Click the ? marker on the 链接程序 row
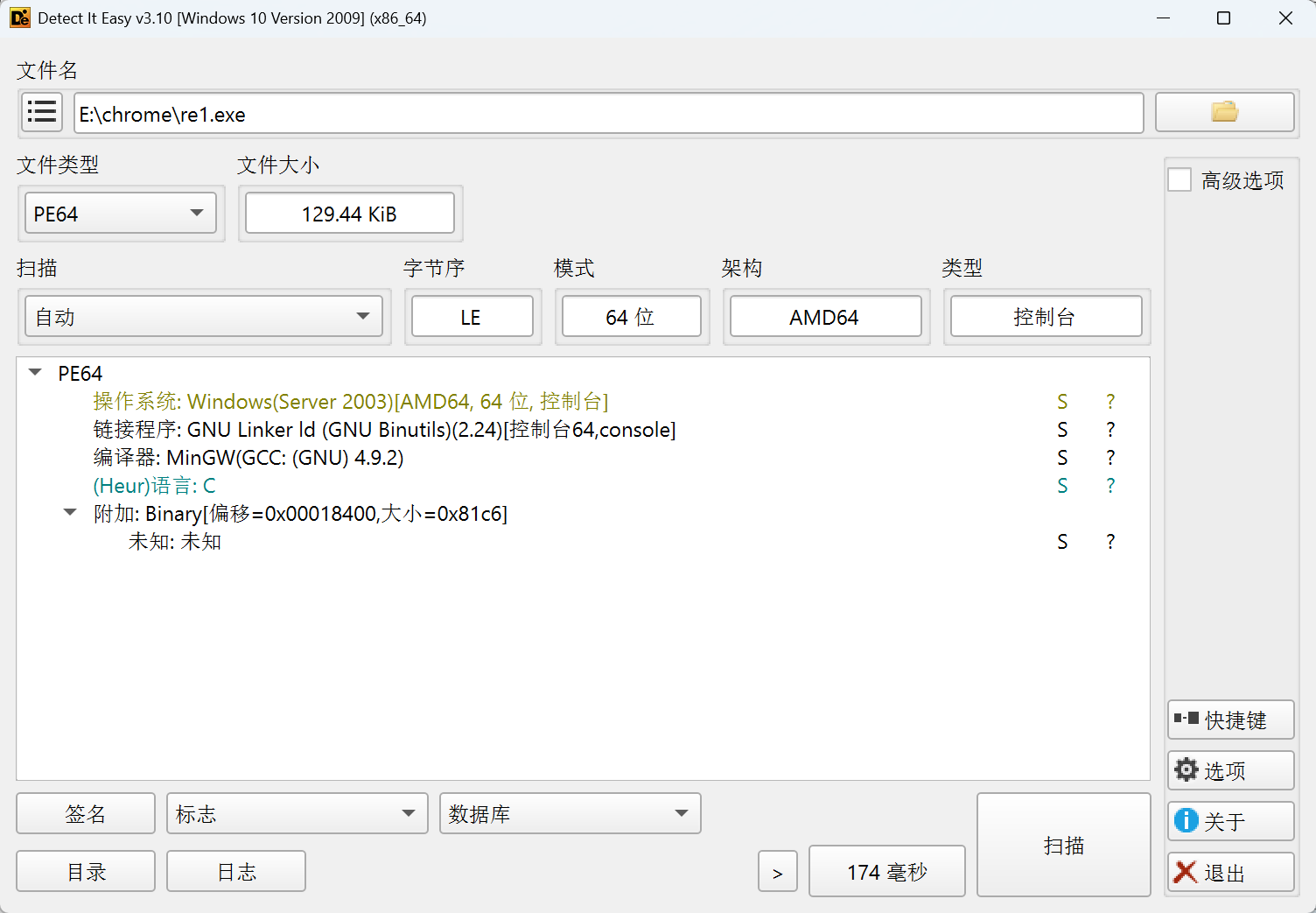The width and height of the screenshot is (1316, 913). click(x=1110, y=430)
